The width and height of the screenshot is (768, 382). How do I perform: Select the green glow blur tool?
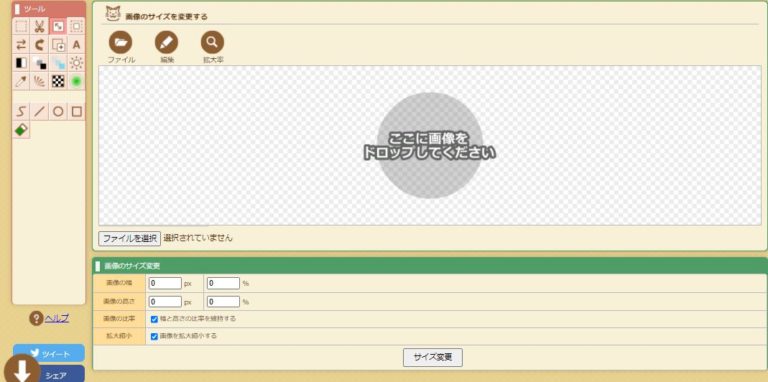coord(76,81)
